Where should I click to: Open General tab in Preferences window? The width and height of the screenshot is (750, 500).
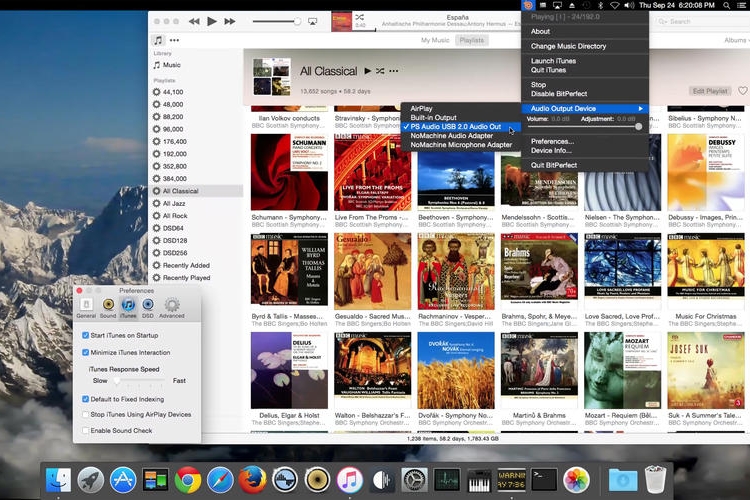coord(86,308)
